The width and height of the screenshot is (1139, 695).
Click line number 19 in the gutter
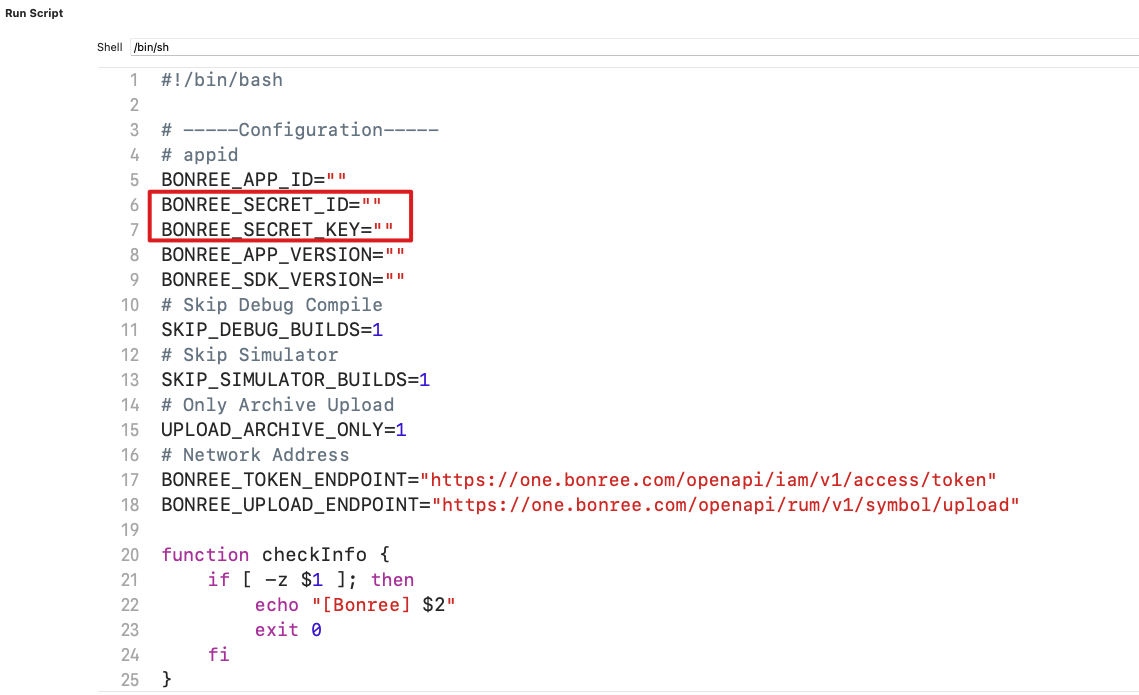(129, 530)
